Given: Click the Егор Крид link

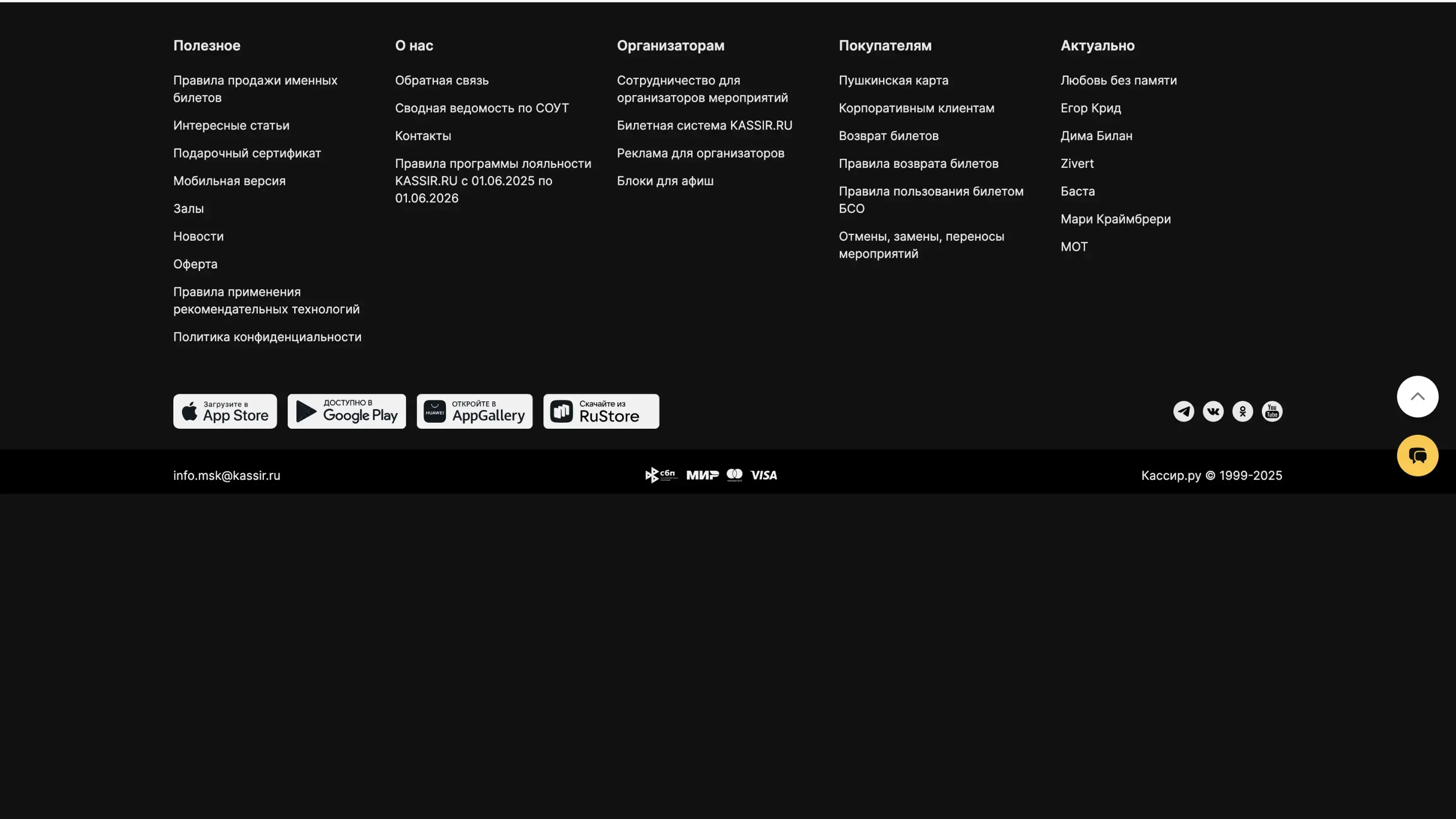Looking at the screenshot, I should pos(1090,108).
